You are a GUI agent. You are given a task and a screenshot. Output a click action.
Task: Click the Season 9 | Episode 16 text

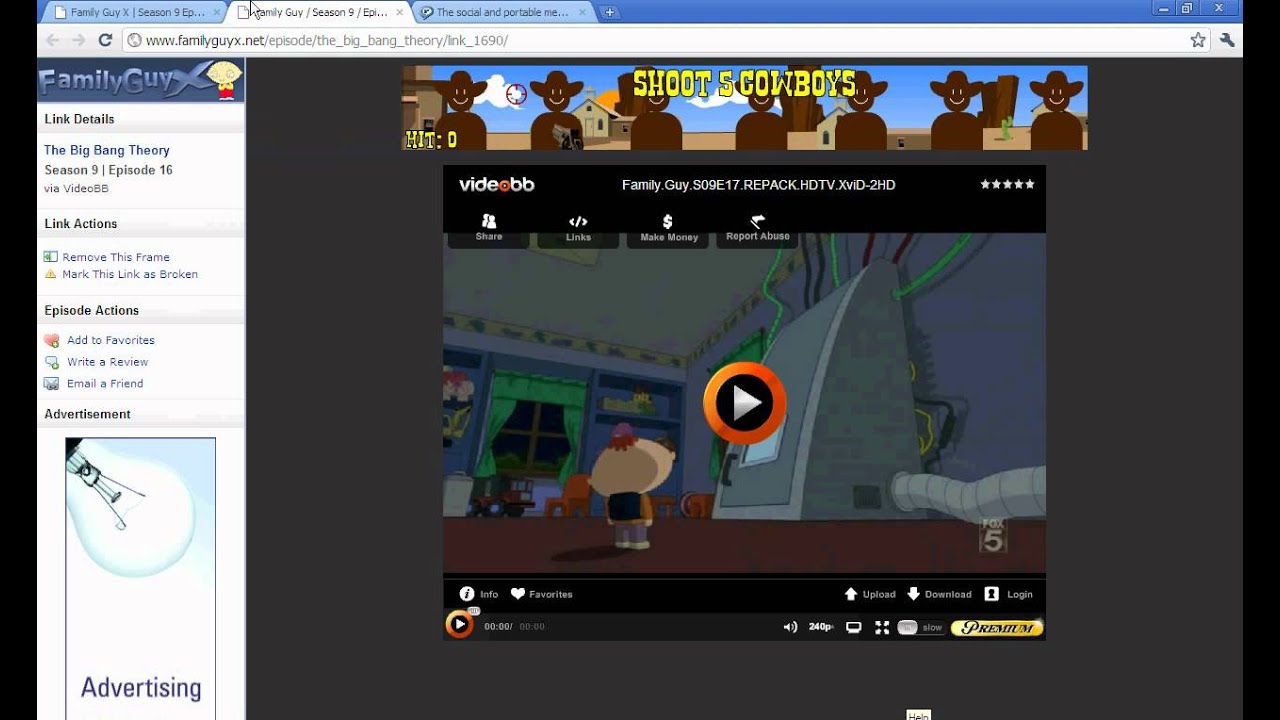(x=108, y=170)
